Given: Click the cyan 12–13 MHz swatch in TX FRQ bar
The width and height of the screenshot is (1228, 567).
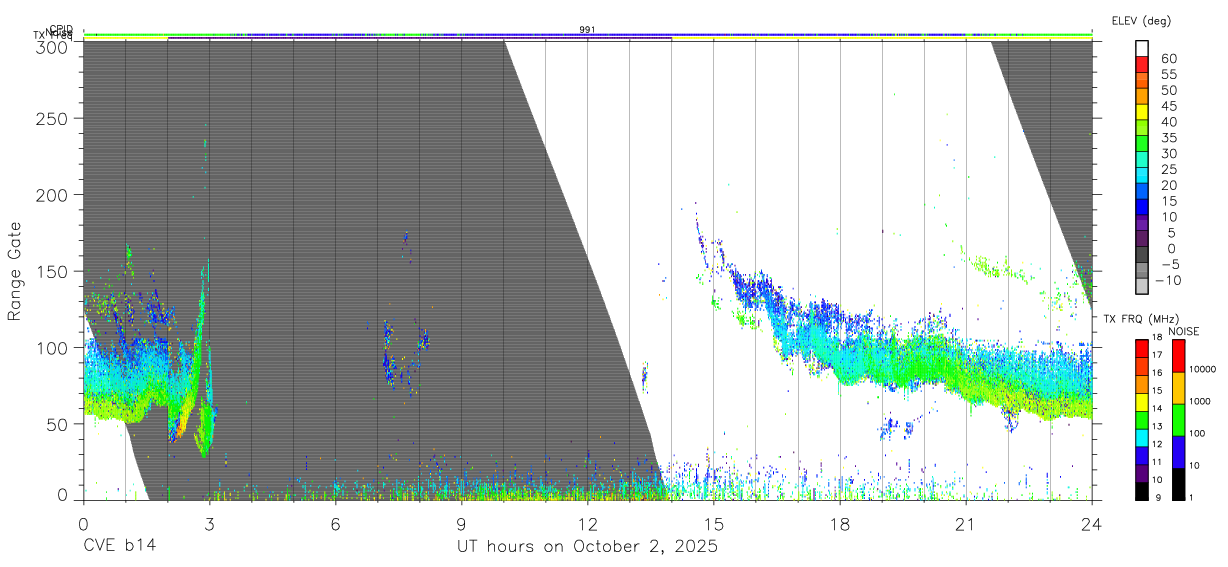Looking at the screenshot, I should click(1142, 436).
